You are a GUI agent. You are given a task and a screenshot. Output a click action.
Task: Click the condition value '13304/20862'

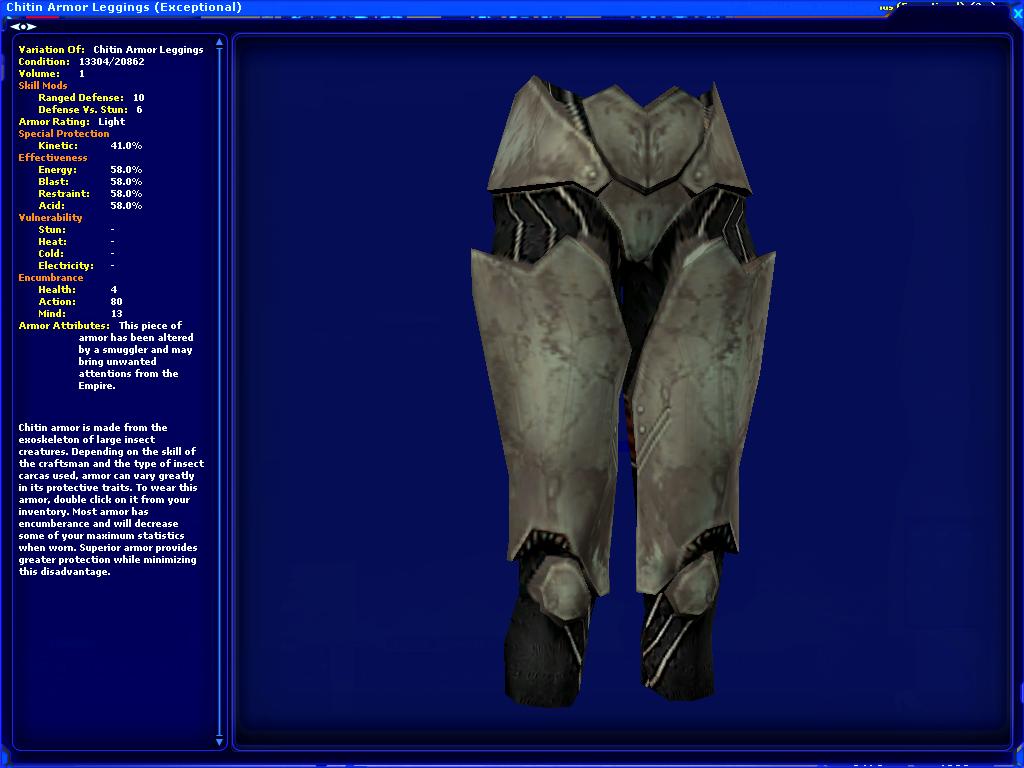112,61
